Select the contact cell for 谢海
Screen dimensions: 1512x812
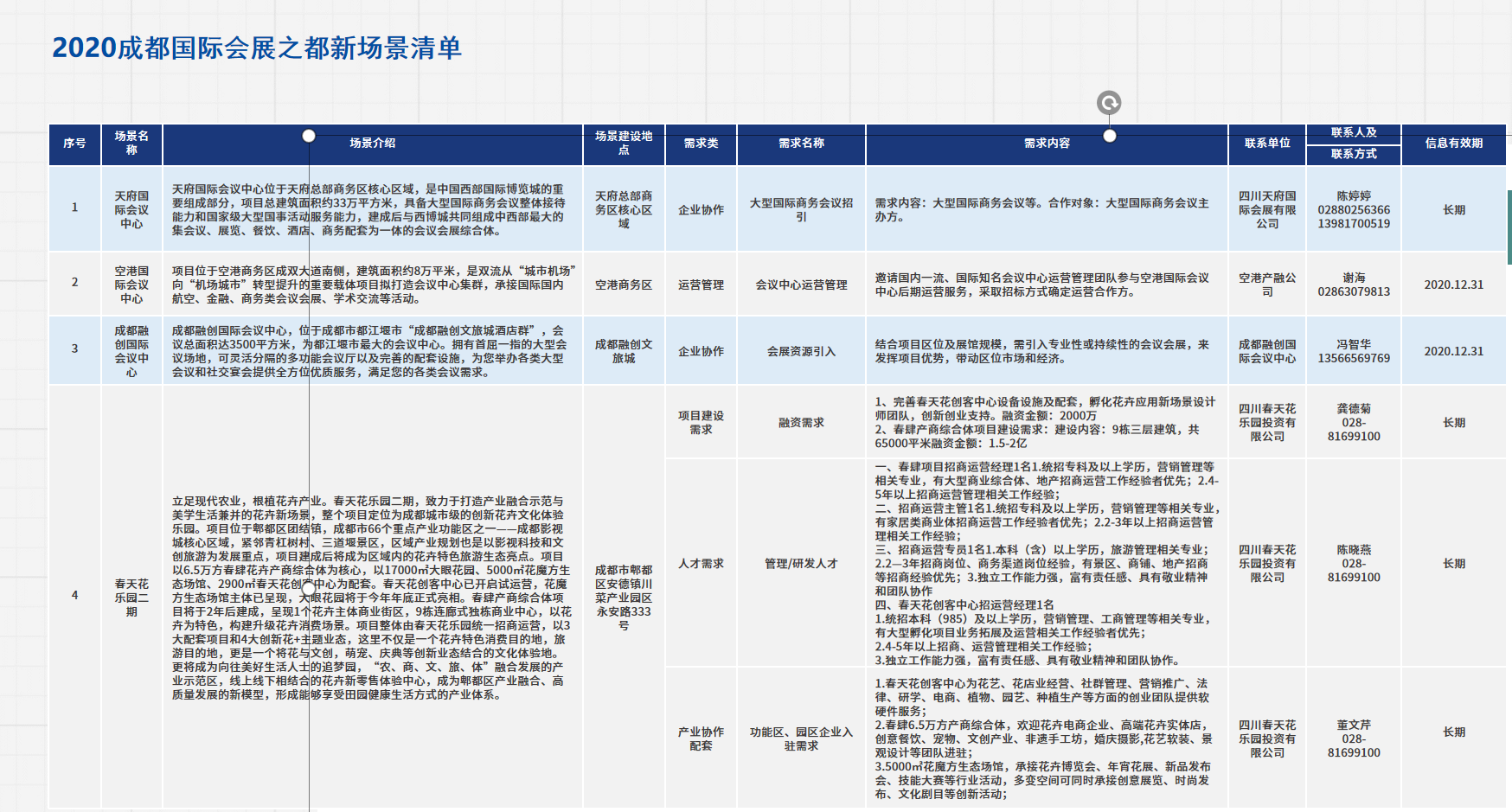click(x=1354, y=285)
